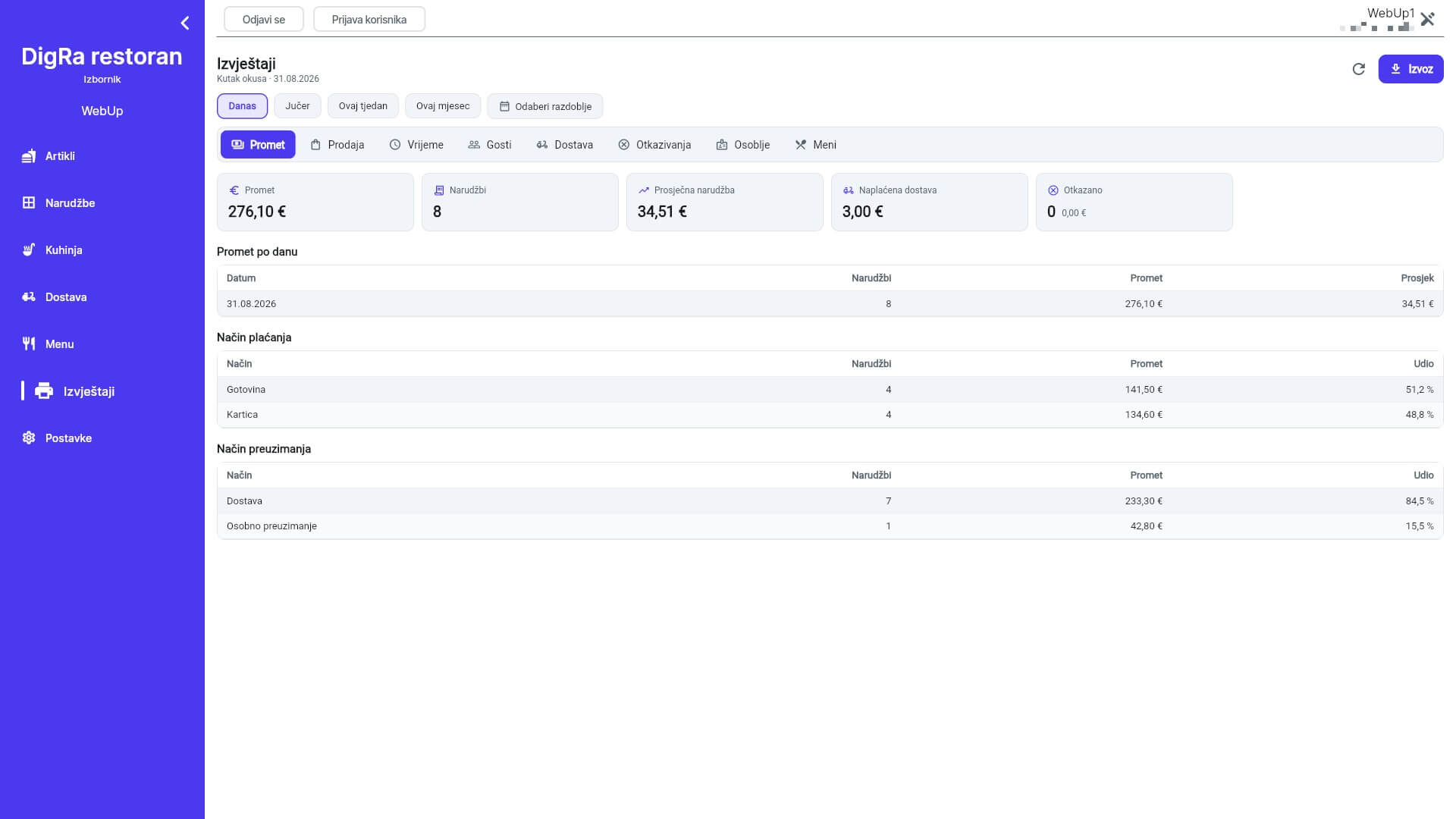Click the refresh reports icon

click(1358, 69)
